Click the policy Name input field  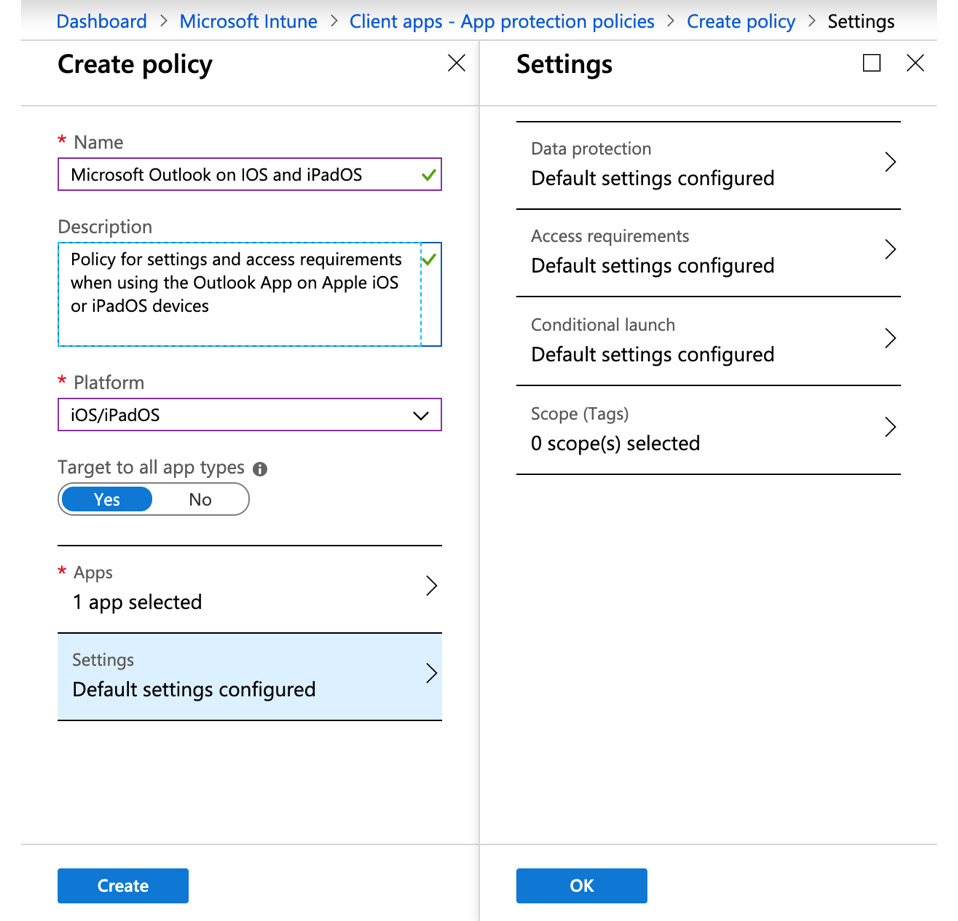coord(240,175)
